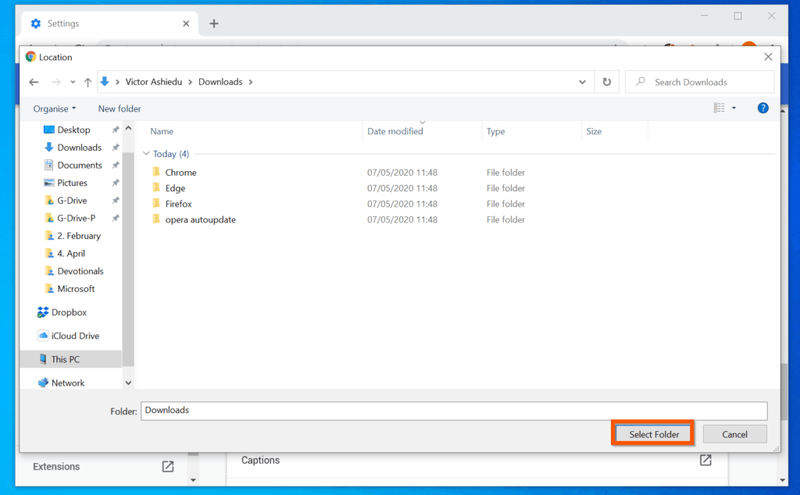Click external link icon beside Extensions
The width and height of the screenshot is (800, 495).
(x=168, y=466)
